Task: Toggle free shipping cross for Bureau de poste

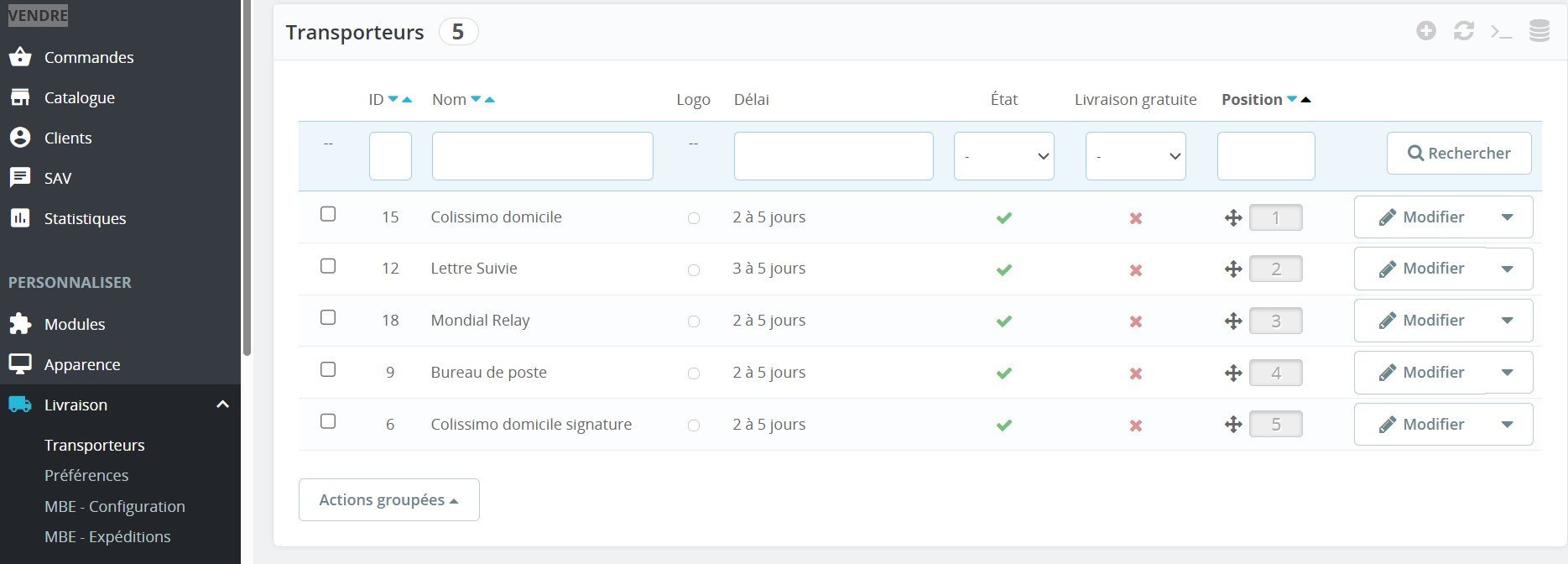Action: [x=1136, y=373]
